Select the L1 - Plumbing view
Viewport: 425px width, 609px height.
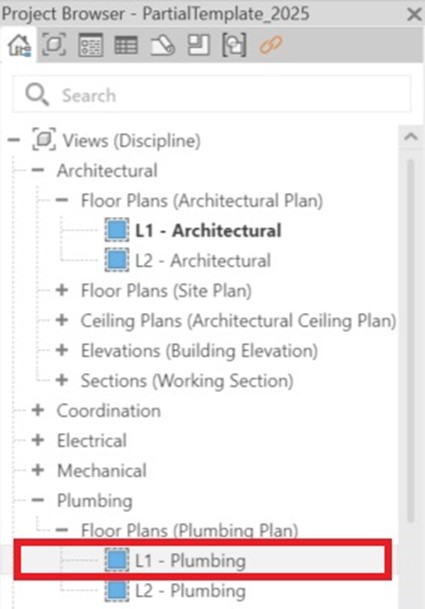[202, 560]
